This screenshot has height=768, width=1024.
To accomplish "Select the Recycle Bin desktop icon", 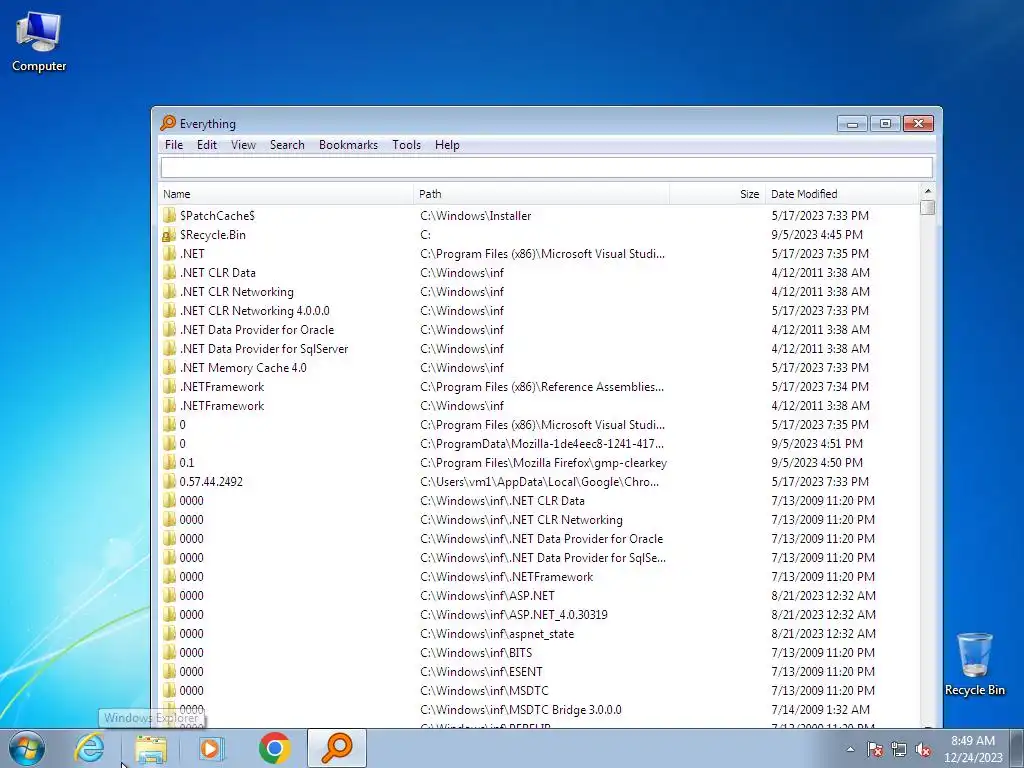I will point(974,664).
